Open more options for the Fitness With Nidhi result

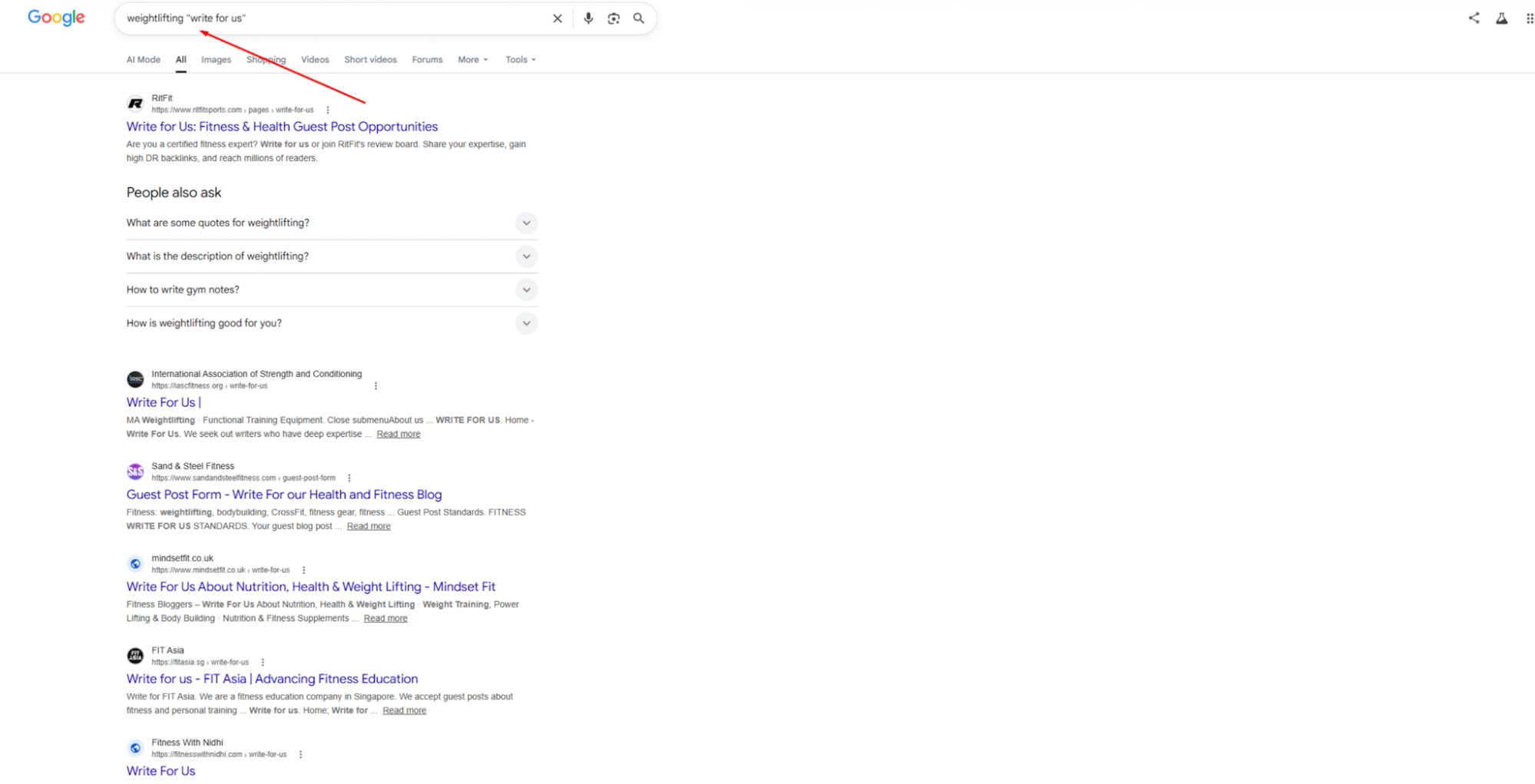pos(300,754)
